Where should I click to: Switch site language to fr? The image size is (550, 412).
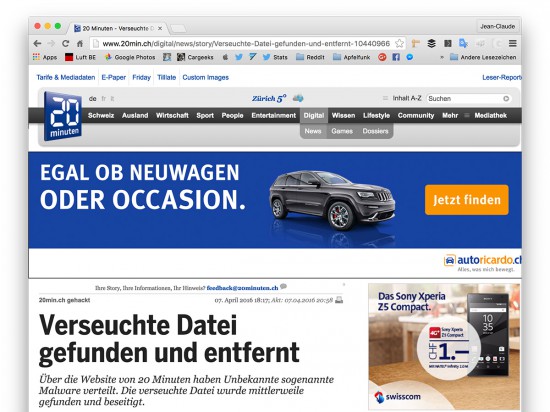tap(104, 99)
